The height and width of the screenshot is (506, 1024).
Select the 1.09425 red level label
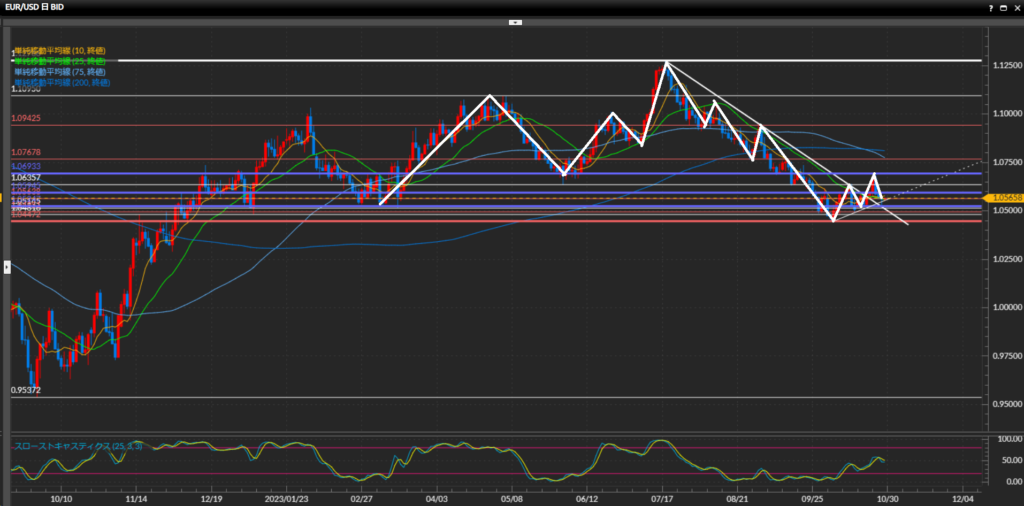(x=26, y=118)
